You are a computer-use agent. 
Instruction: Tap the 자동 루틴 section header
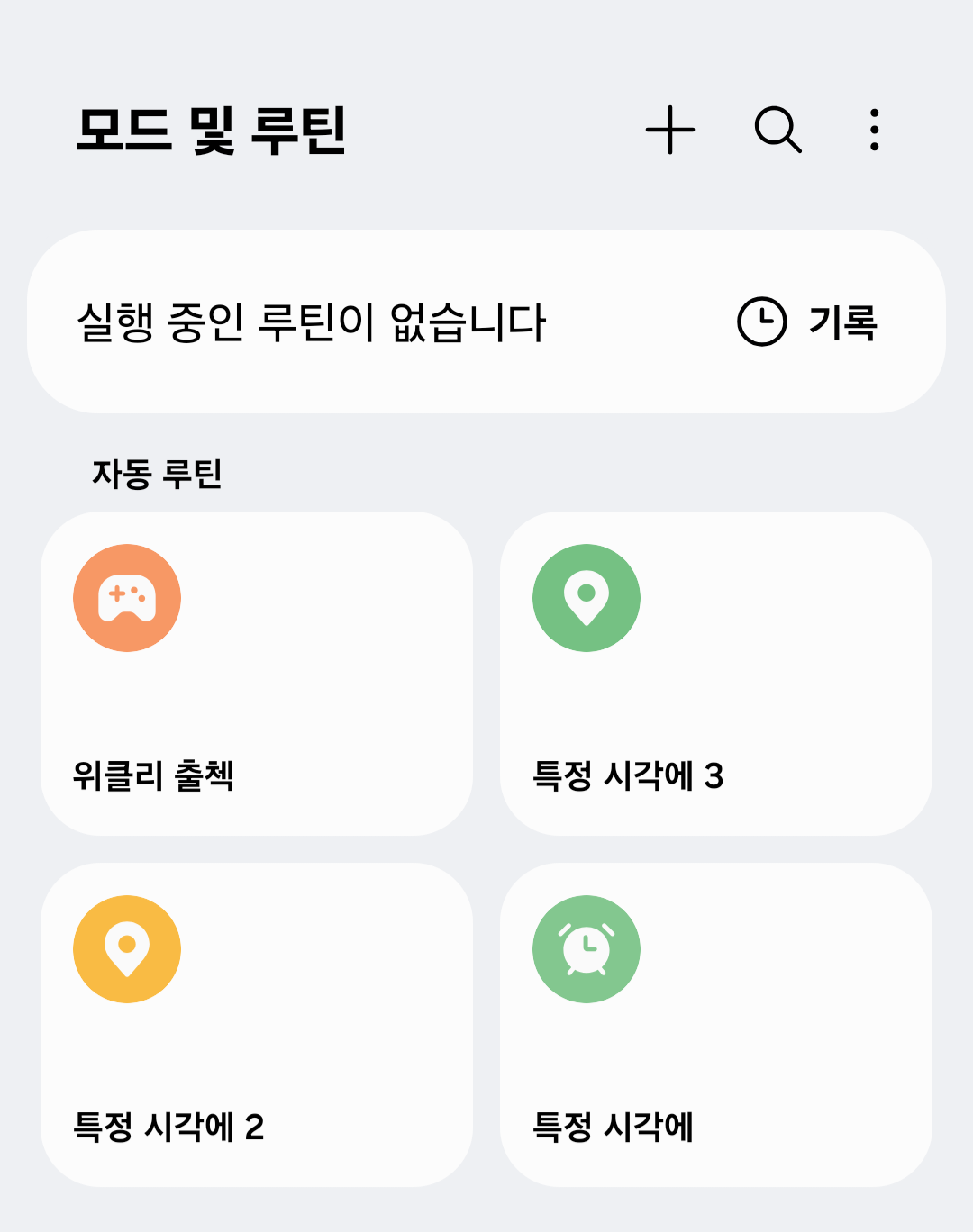(x=157, y=474)
